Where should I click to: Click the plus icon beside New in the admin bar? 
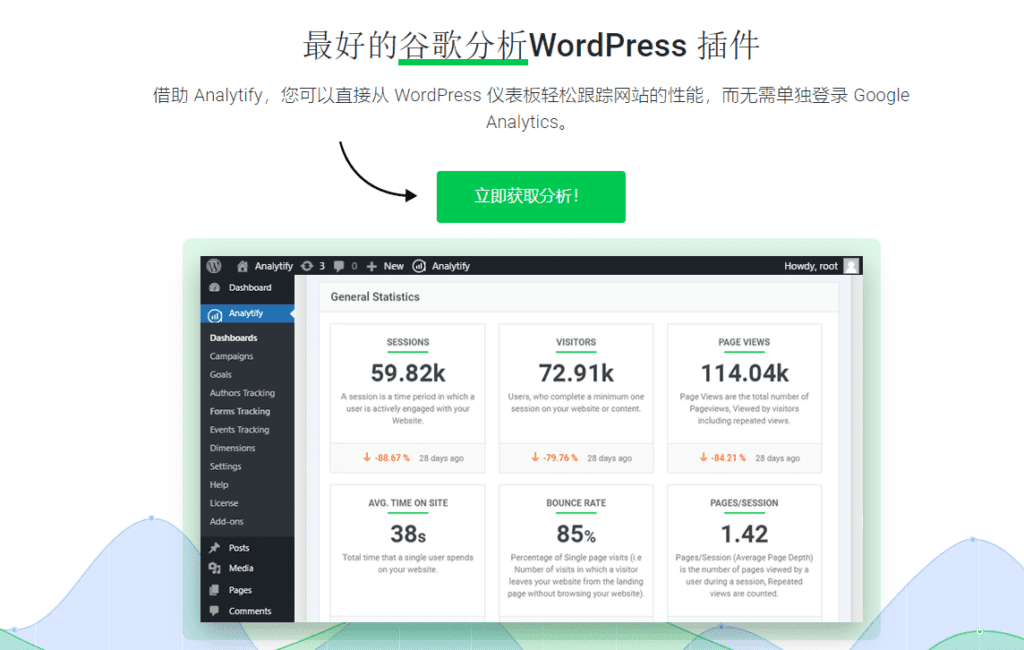pyautogui.click(x=372, y=266)
